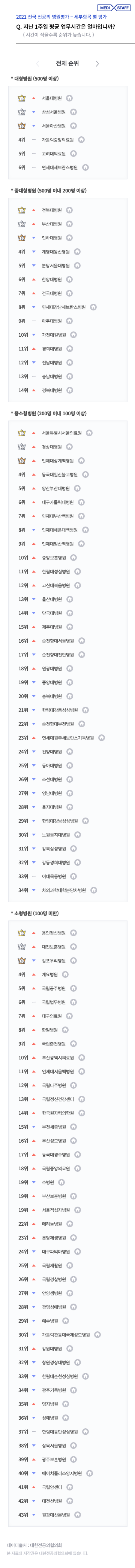This screenshot has height=1568, width=135.
Task: Click the MEDI STAFF logo
Action: tap(114, 8)
